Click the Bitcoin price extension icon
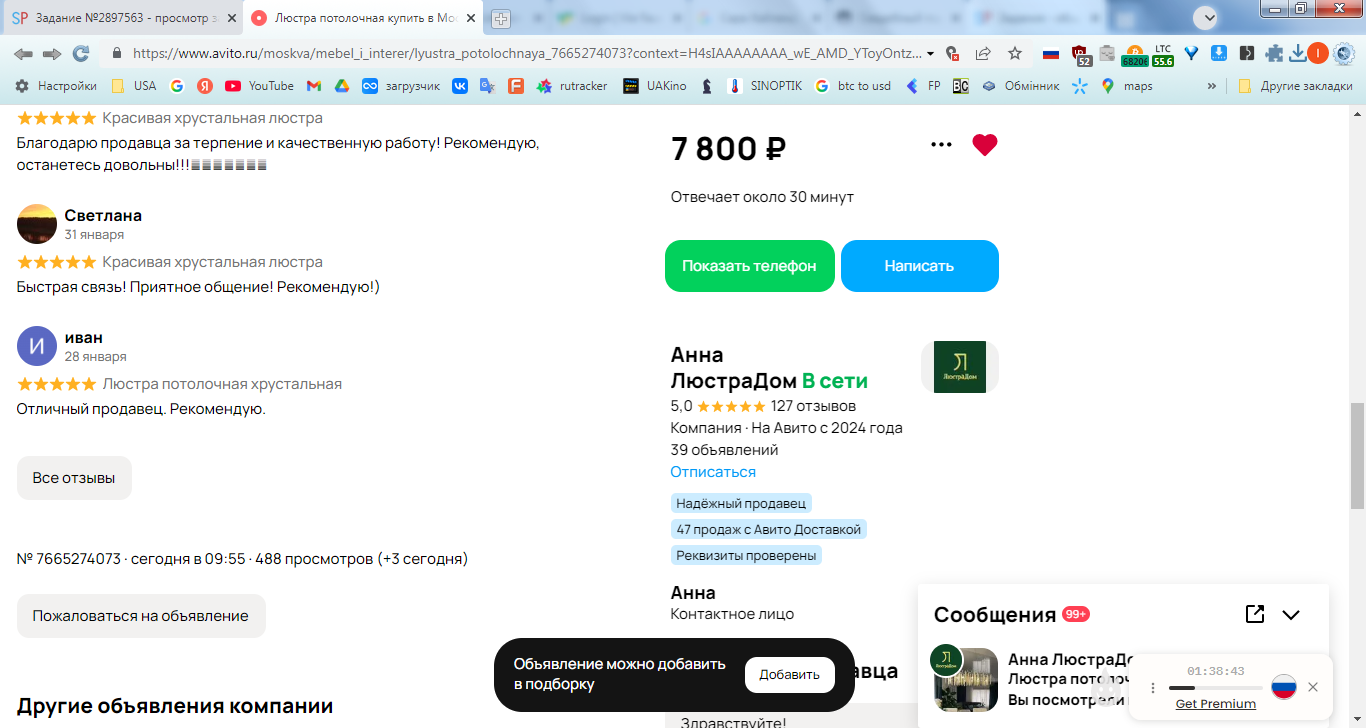The height and width of the screenshot is (728, 1366). coord(1135,55)
